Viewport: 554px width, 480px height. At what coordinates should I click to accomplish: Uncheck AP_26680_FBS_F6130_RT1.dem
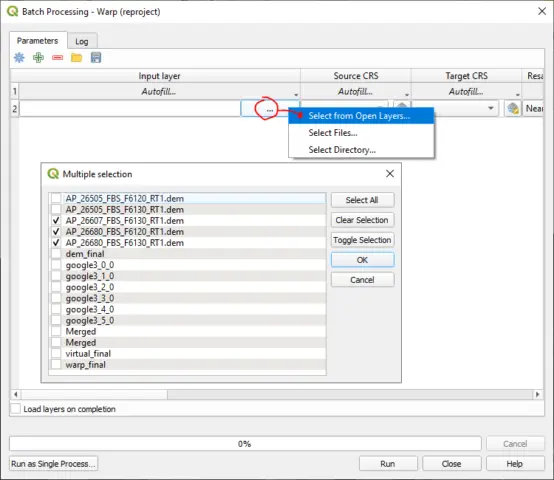(x=56, y=243)
